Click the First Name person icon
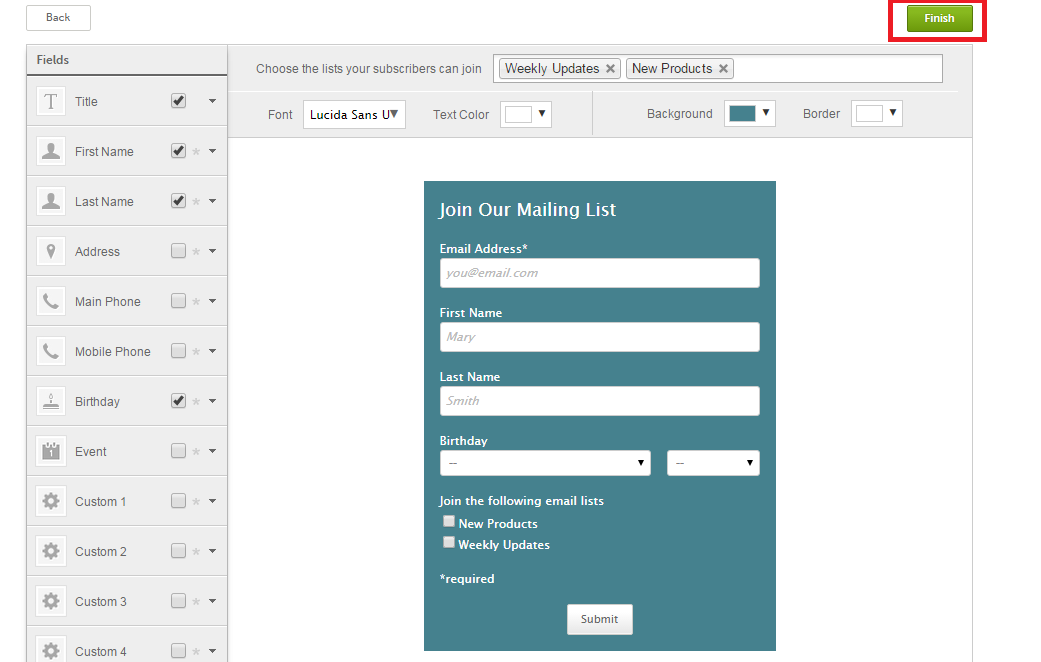Screen dimensions: 1041x662 click(x=51, y=151)
